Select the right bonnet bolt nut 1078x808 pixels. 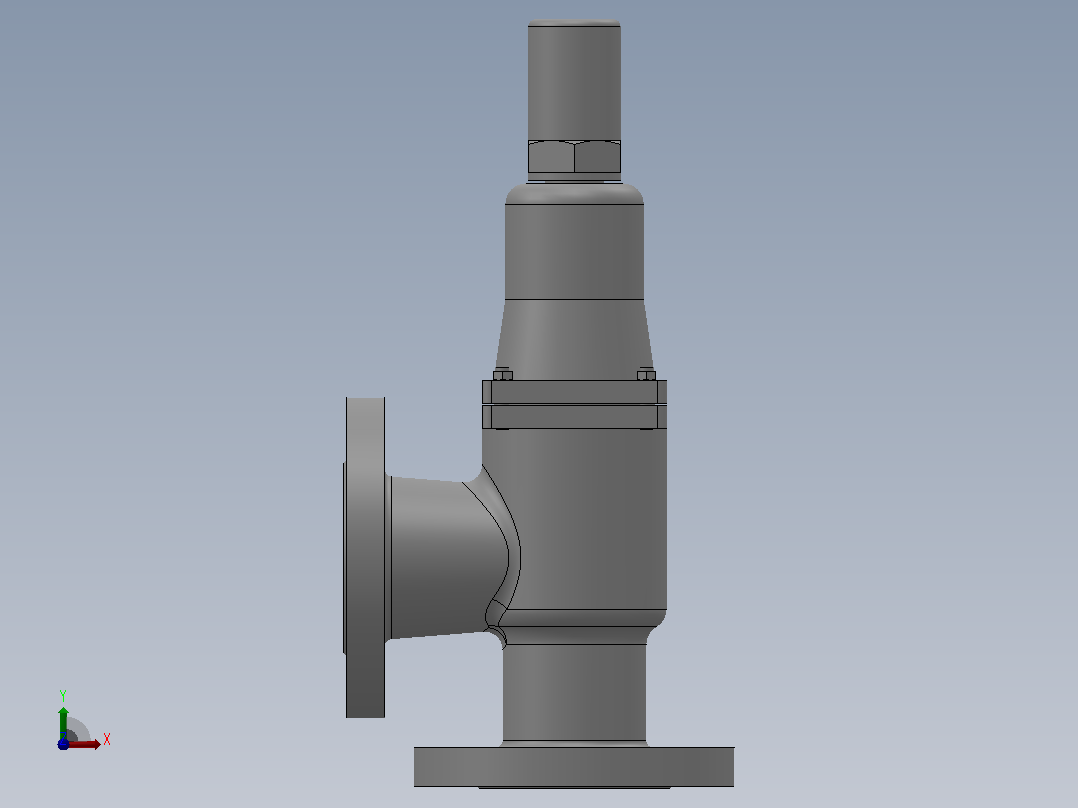pos(646,375)
